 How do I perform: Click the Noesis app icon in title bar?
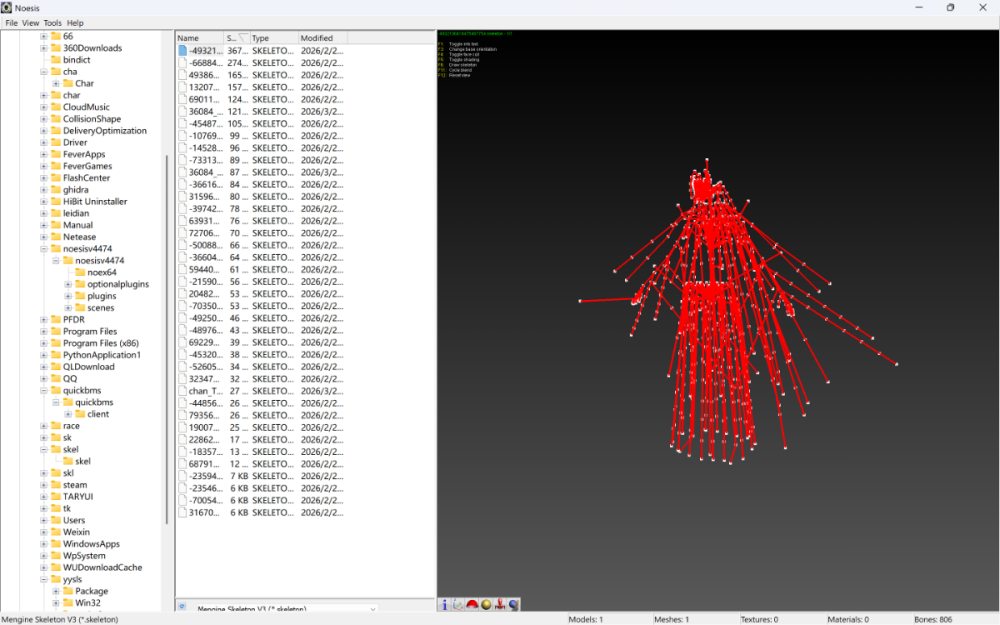click(7, 8)
